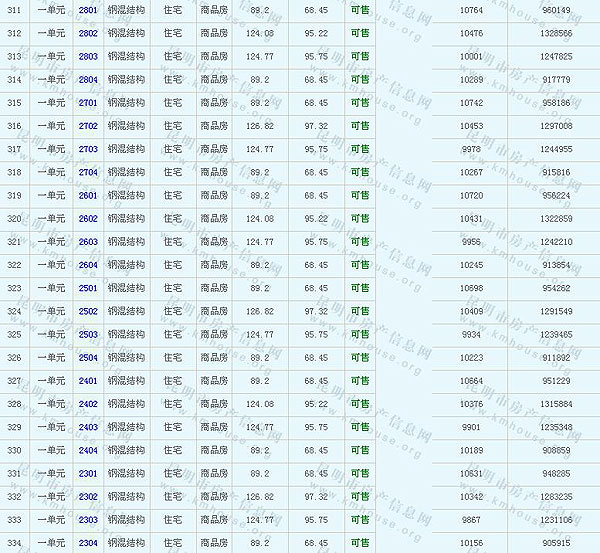The height and width of the screenshot is (553, 600).
Task: Click room number 2802 link
Action: point(88,33)
